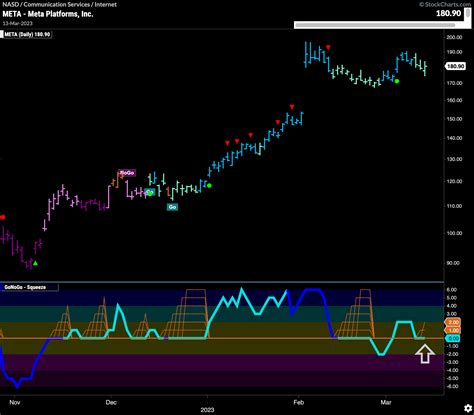Click the 2023 label on date axis
The width and height of the screenshot is (474, 415).
(207, 410)
